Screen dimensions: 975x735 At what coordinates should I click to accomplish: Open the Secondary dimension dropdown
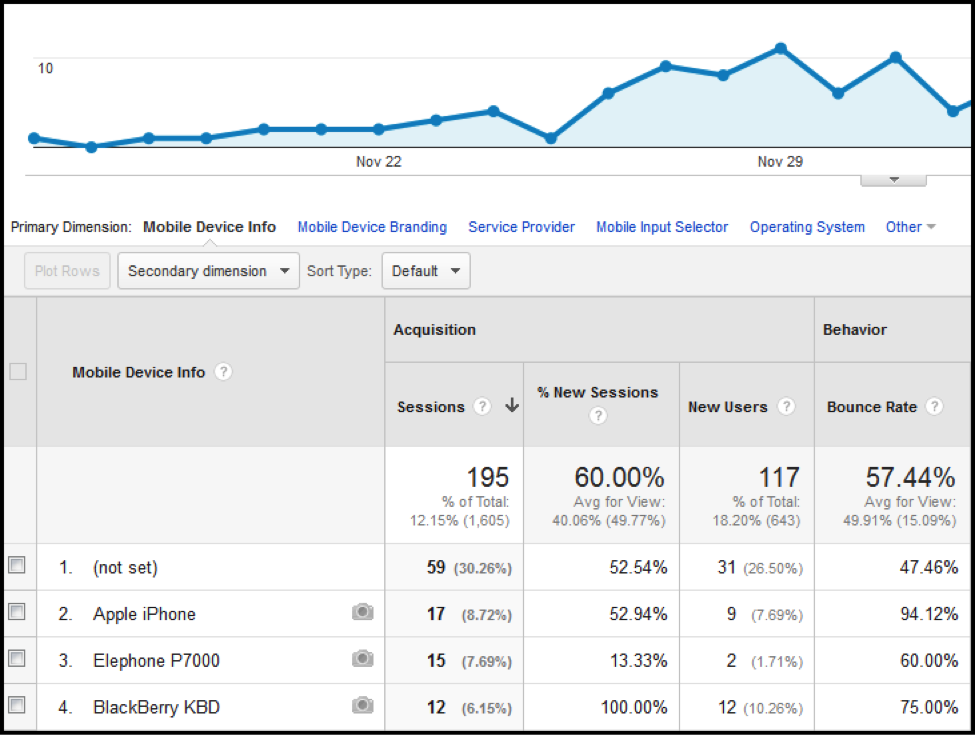pos(208,271)
